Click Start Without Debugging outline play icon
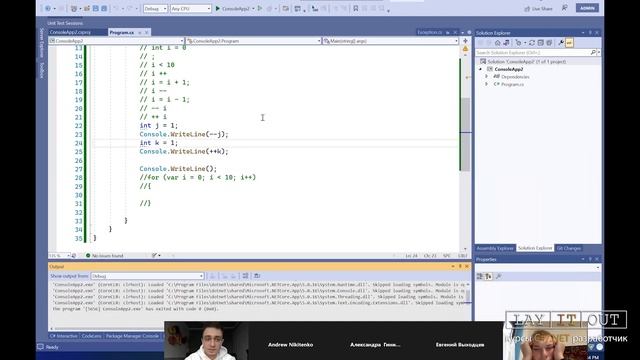The height and width of the screenshot is (360, 640). point(260,9)
